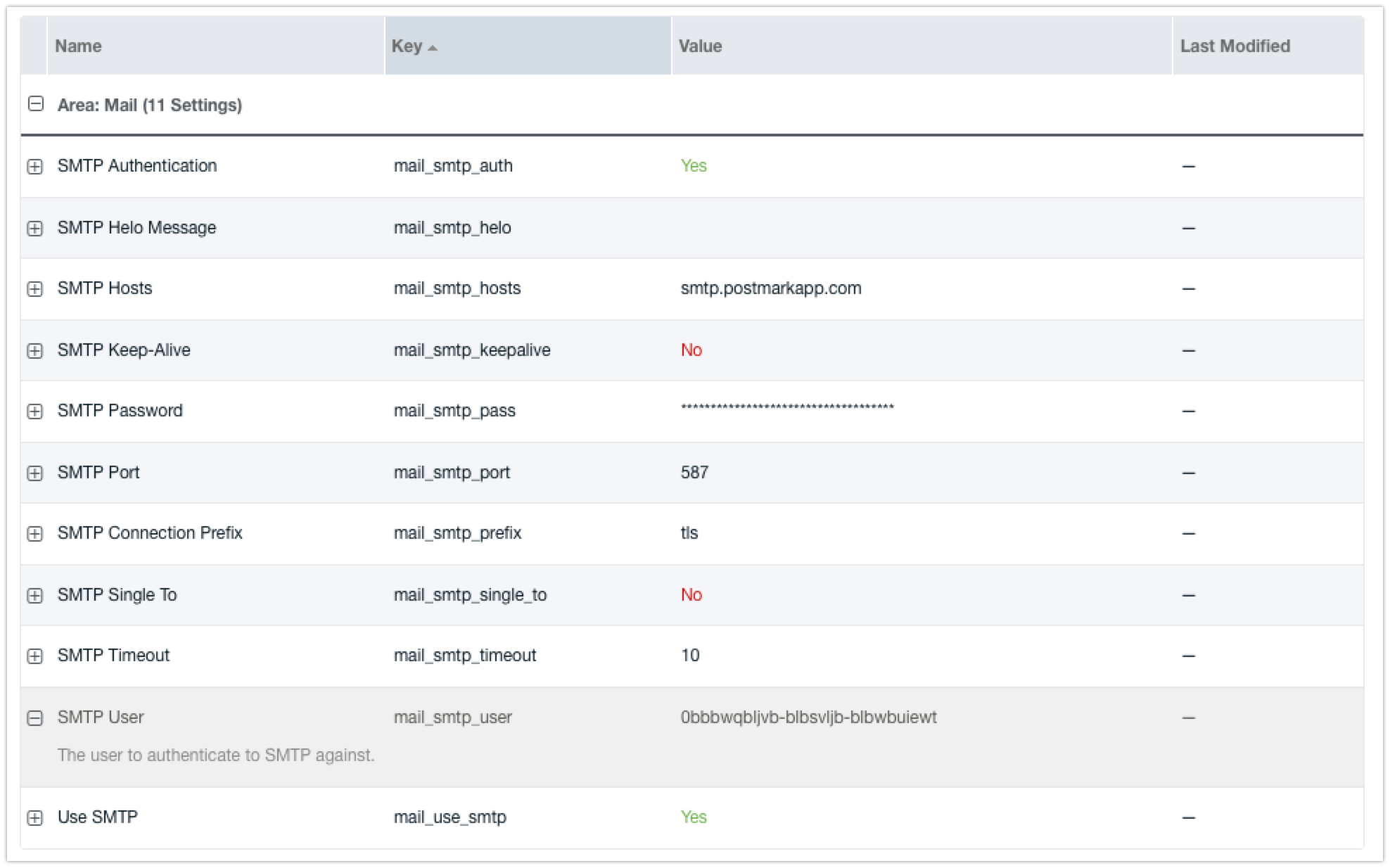This screenshot has width=1390, height=868.
Task: Select the SMTP Connection Prefix name
Action: (x=150, y=532)
